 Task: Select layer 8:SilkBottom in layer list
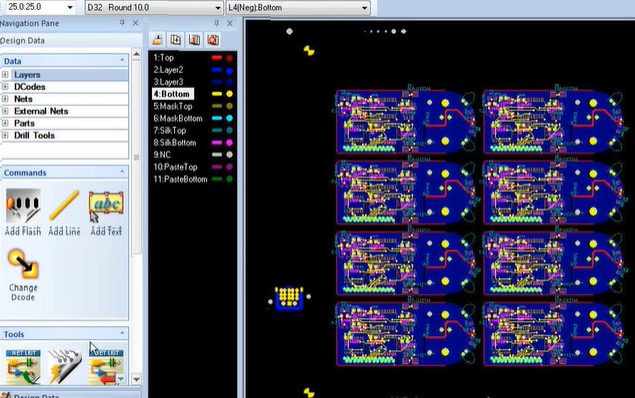pos(175,143)
